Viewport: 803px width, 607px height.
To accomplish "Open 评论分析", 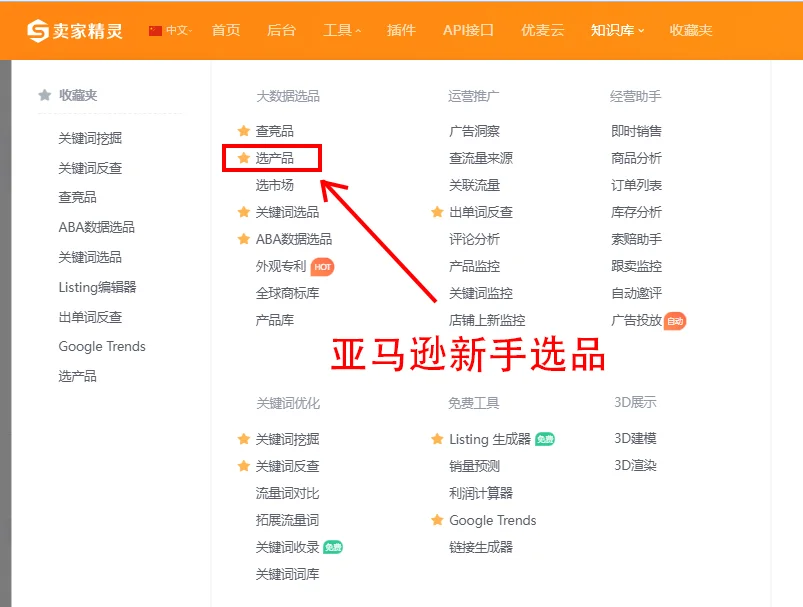I will point(474,239).
